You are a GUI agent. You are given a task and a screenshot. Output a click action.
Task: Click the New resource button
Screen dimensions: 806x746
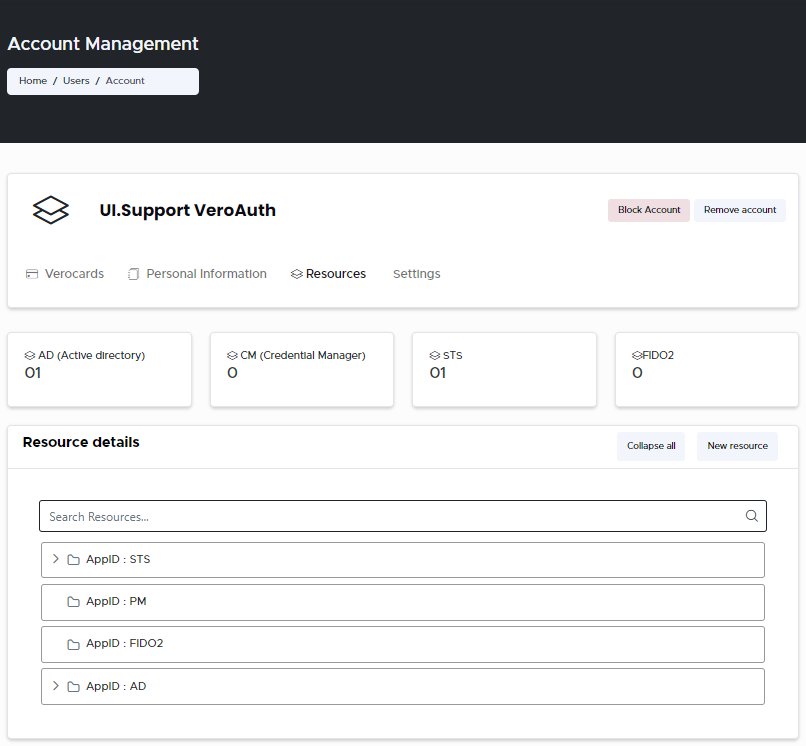pos(737,446)
